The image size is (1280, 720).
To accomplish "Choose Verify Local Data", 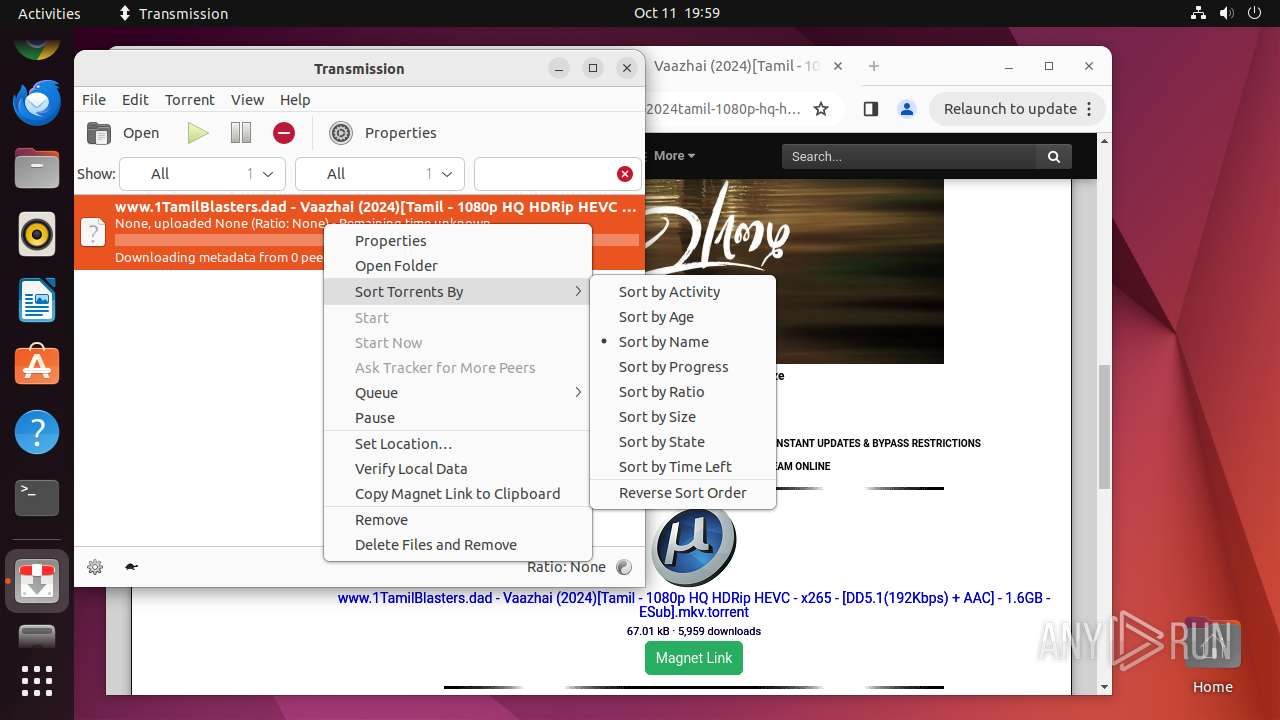I will click(458, 469).
